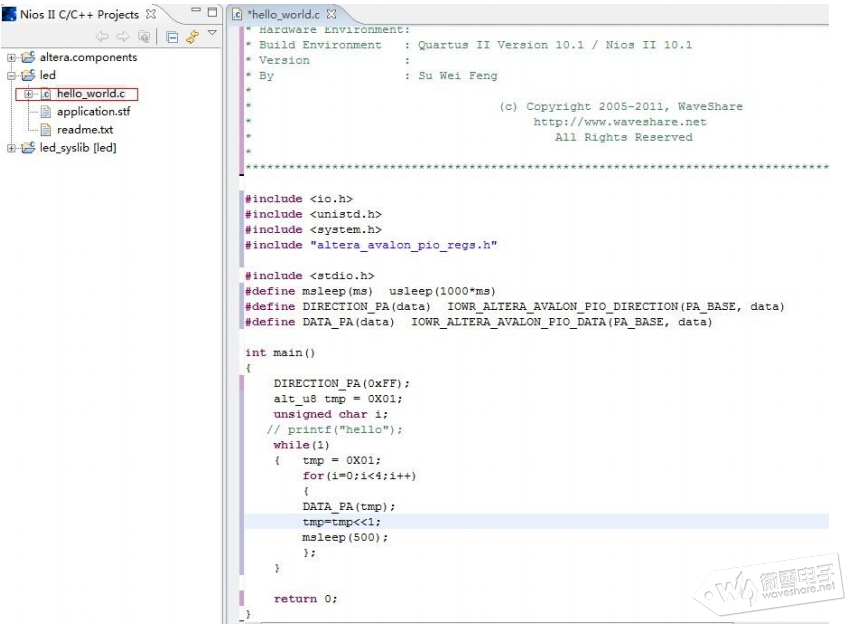863x627 pixels.
Task: Click the commented-out printf("hello") line
Action: pyautogui.click(x=335, y=430)
